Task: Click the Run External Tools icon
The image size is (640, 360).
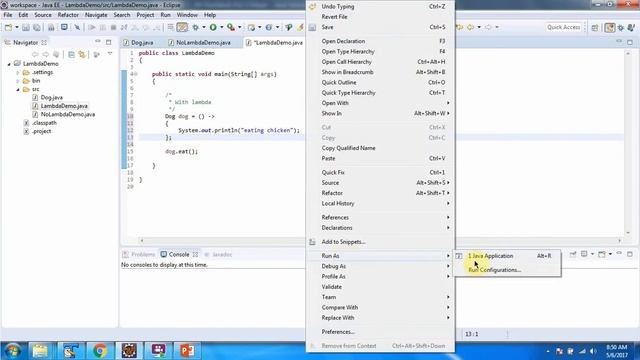Action: [x=231, y=27]
